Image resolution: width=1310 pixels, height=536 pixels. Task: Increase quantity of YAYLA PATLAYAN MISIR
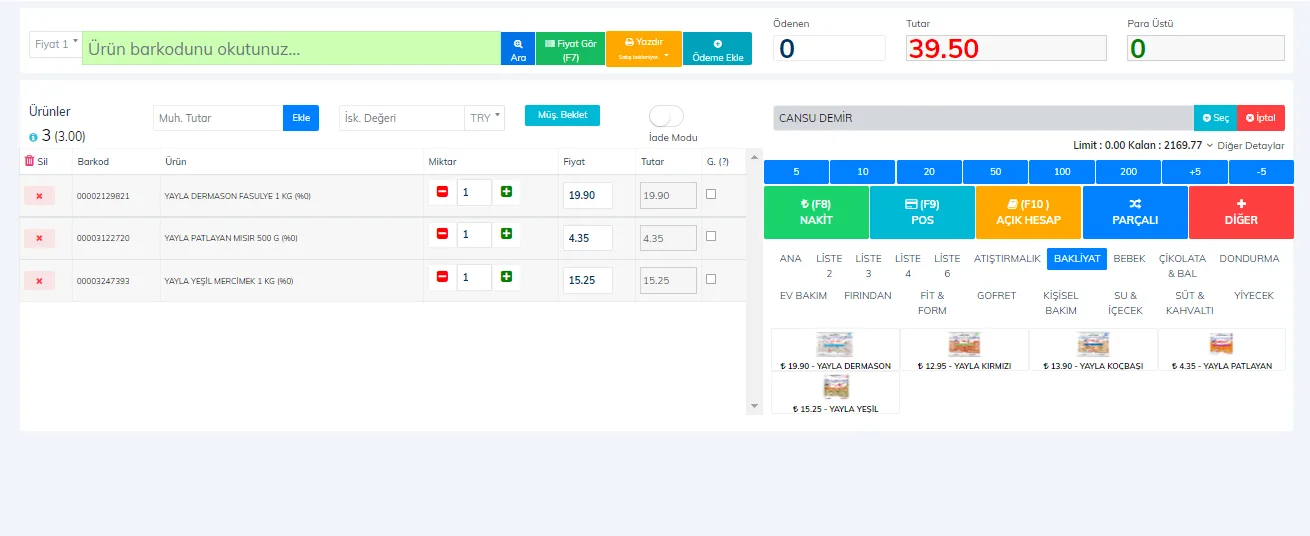click(506, 233)
